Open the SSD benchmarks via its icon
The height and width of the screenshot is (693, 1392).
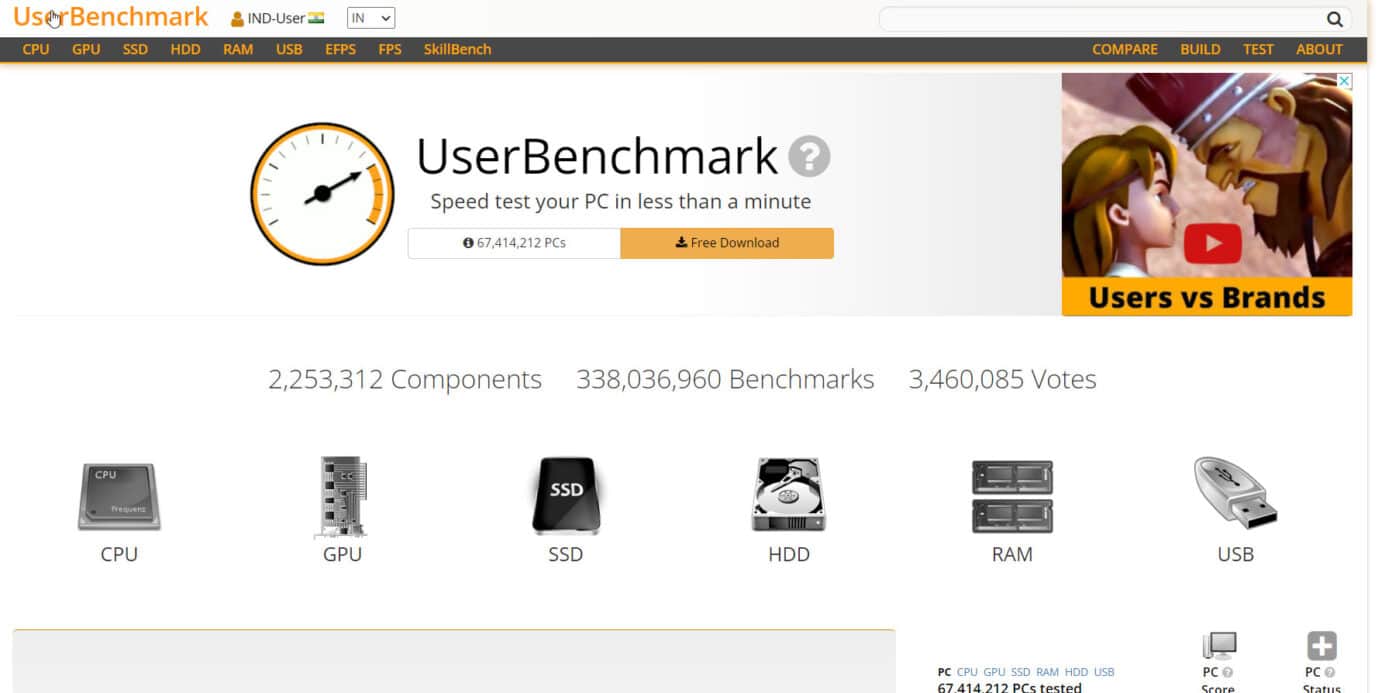[x=565, y=497]
